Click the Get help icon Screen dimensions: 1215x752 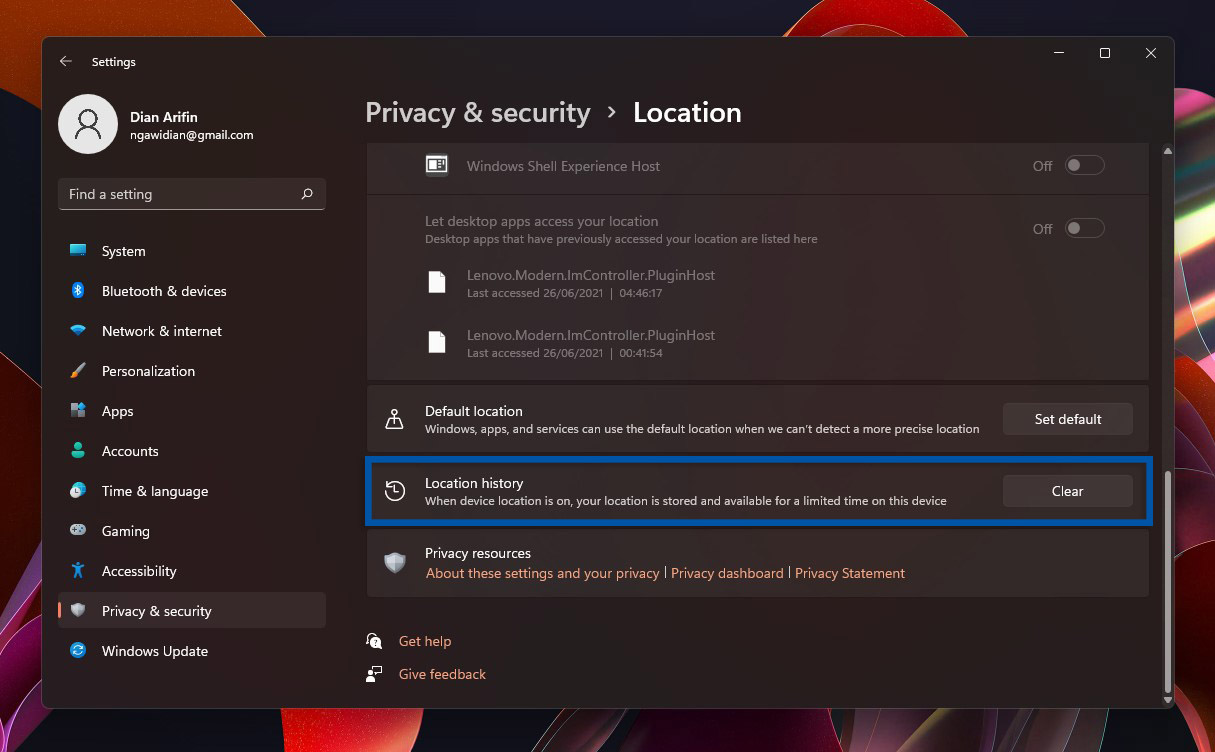click(375, 641)
